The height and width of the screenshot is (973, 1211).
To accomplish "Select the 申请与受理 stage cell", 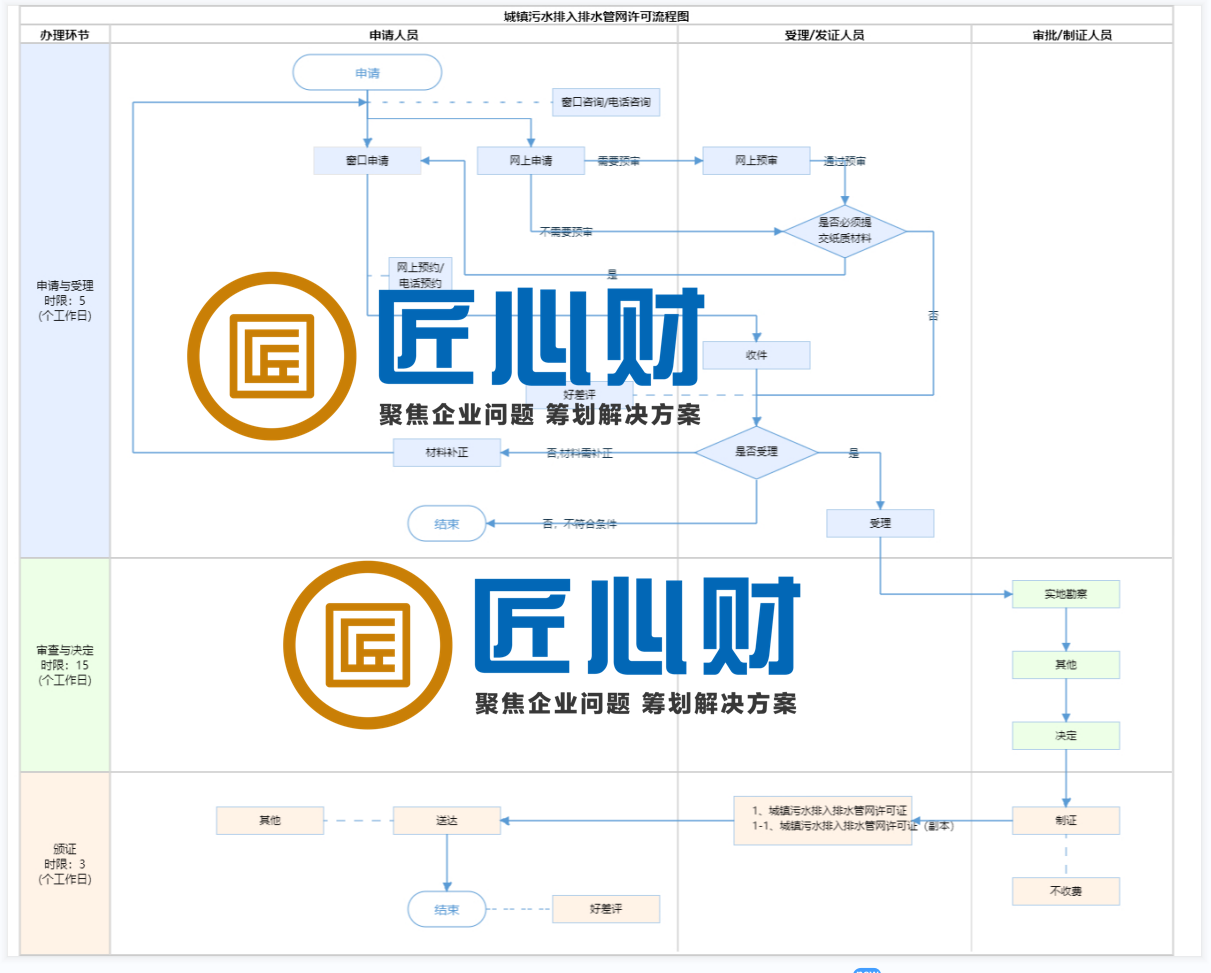I will tap(65, 300).
